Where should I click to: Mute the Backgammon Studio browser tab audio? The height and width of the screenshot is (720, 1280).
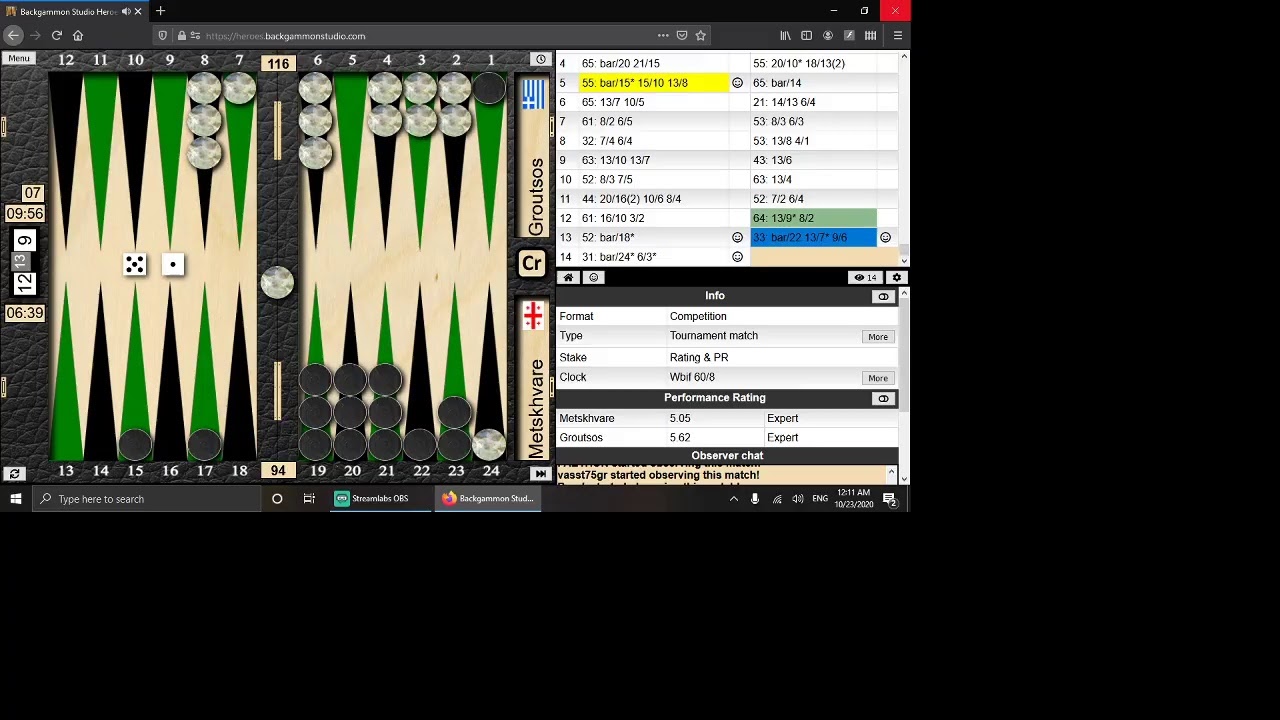(125, 12)
